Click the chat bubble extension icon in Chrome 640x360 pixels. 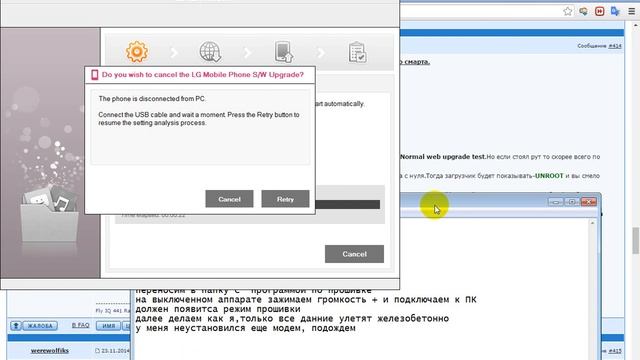coord(583,11)
